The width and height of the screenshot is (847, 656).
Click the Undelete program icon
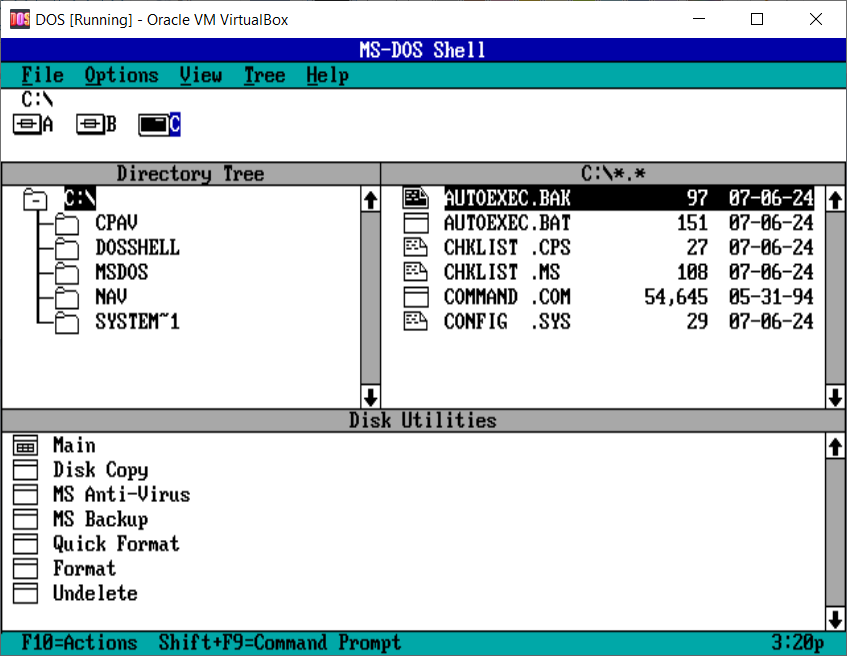(x=25, y=593)
